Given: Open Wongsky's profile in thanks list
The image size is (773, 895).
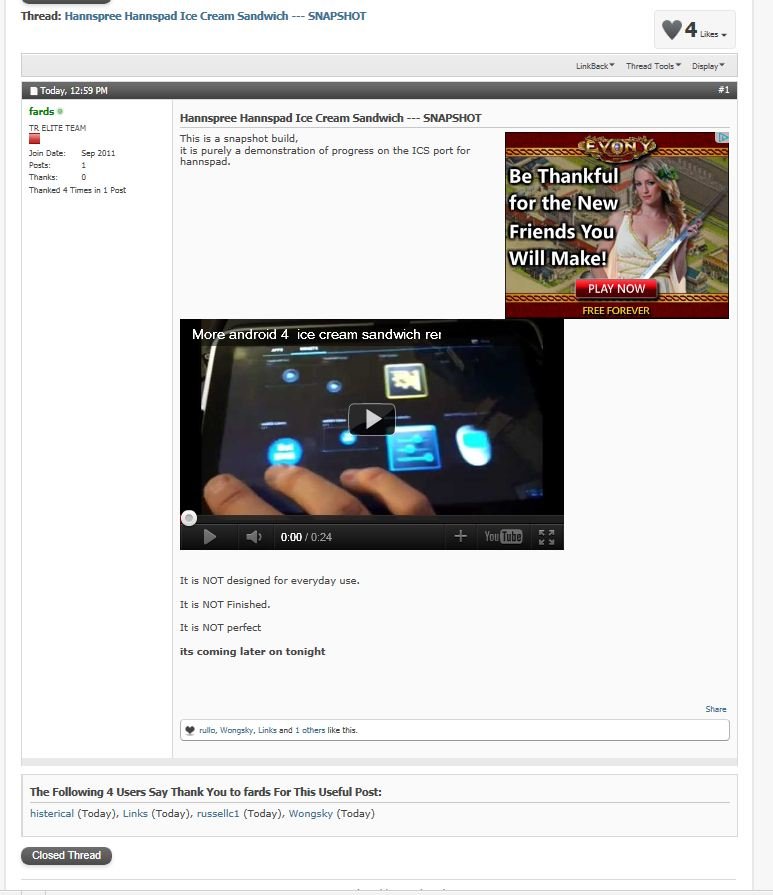Looking at the screenshot, I should click(311, 813).
